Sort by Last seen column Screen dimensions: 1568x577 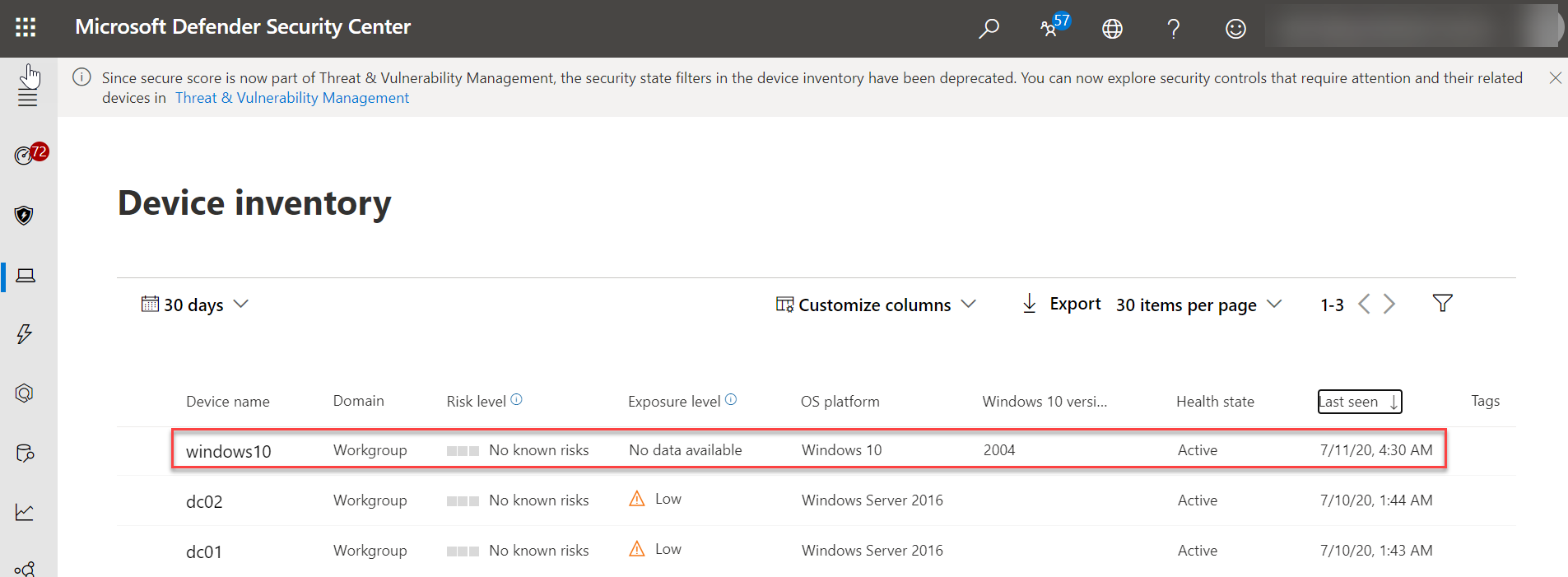pyautogui.click(x=1360, y=402)
